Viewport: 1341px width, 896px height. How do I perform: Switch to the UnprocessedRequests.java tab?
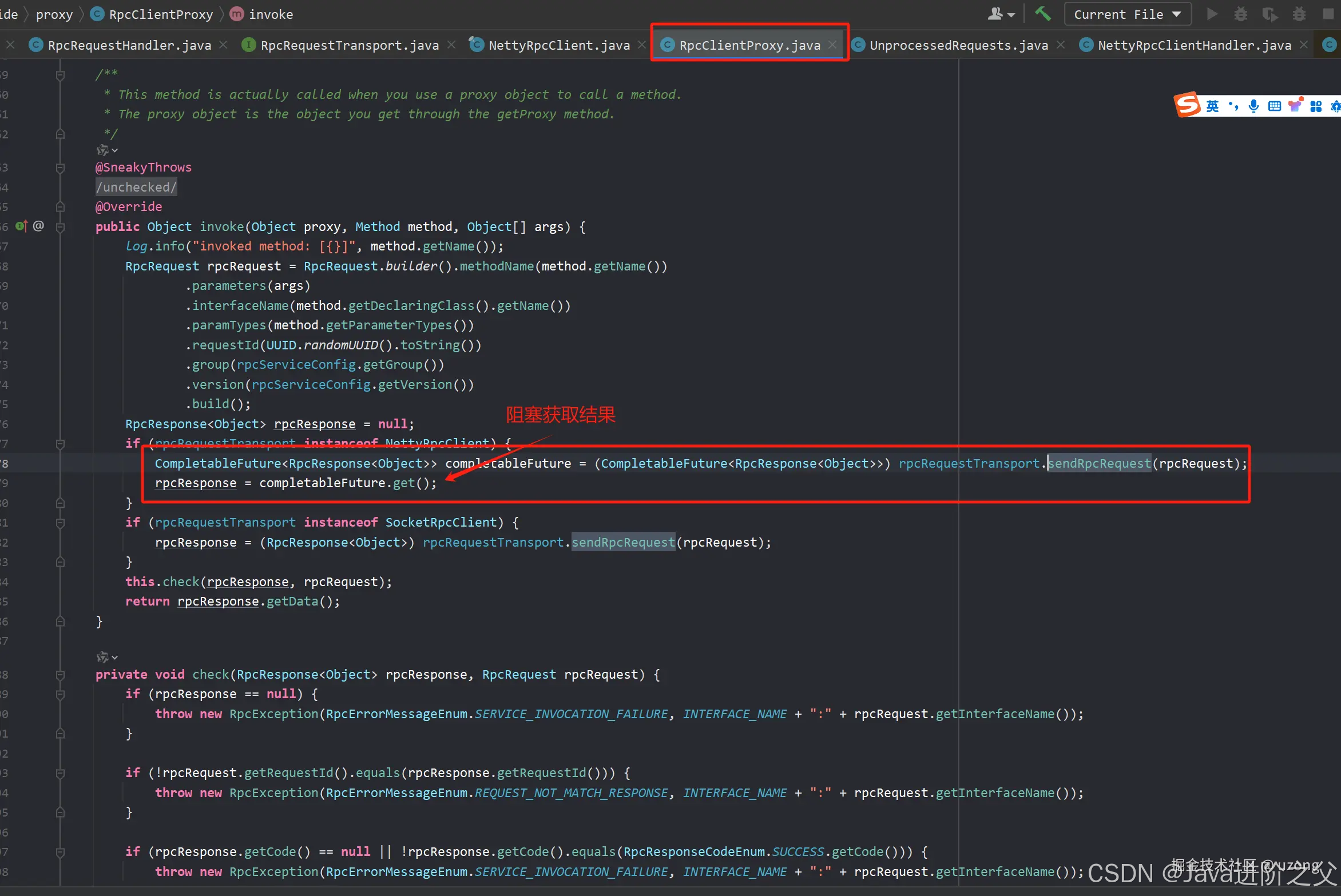(958, 45)
